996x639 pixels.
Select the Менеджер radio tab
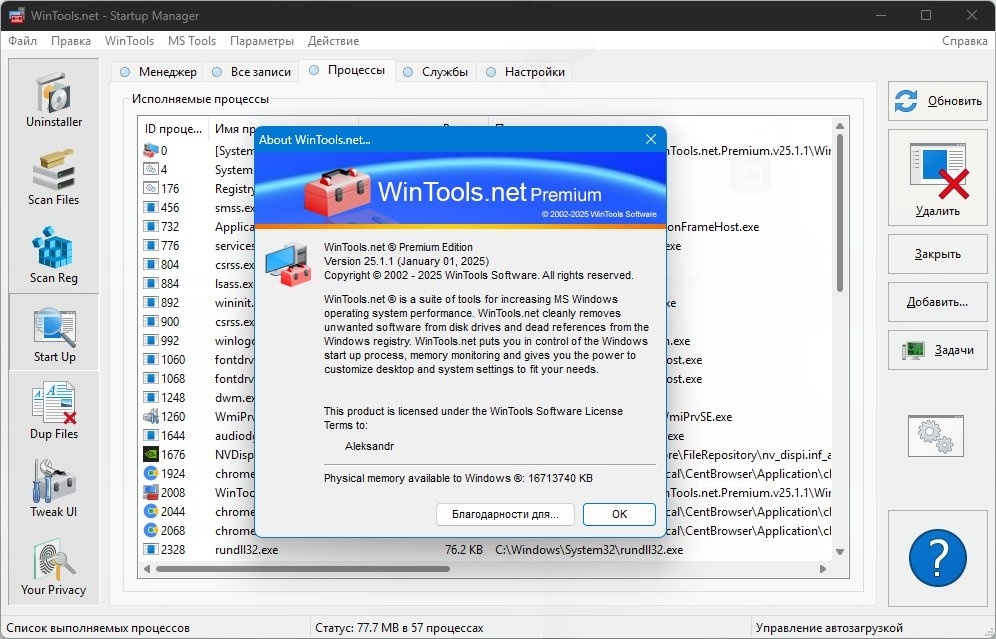158,72
